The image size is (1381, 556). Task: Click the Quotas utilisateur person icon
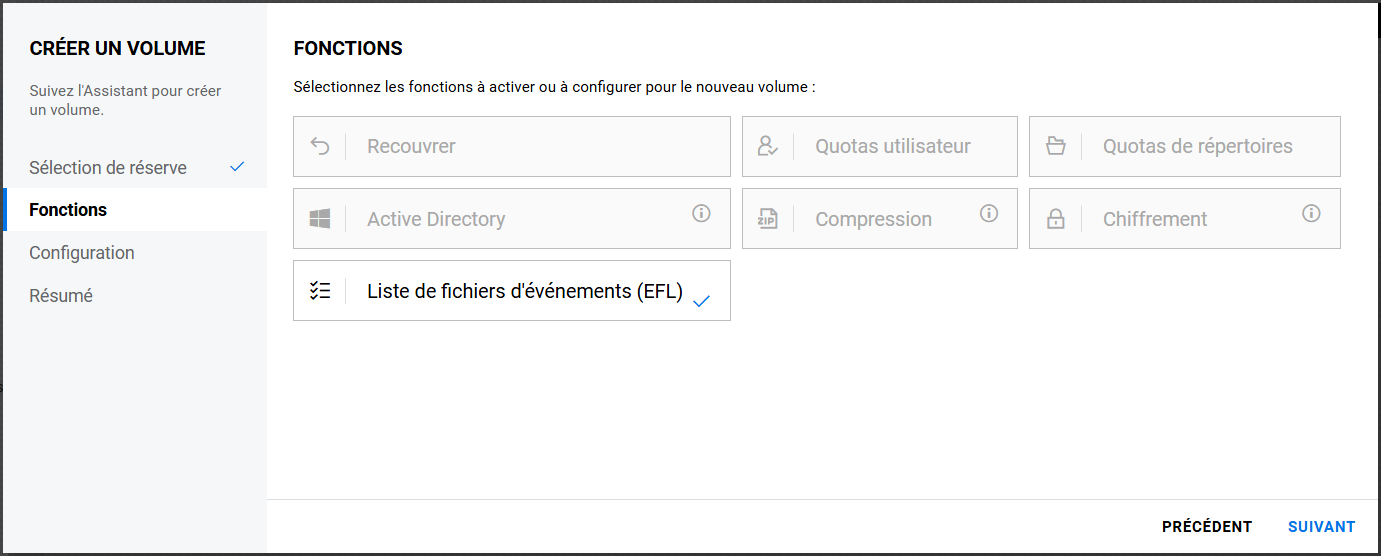coord(768,146)
